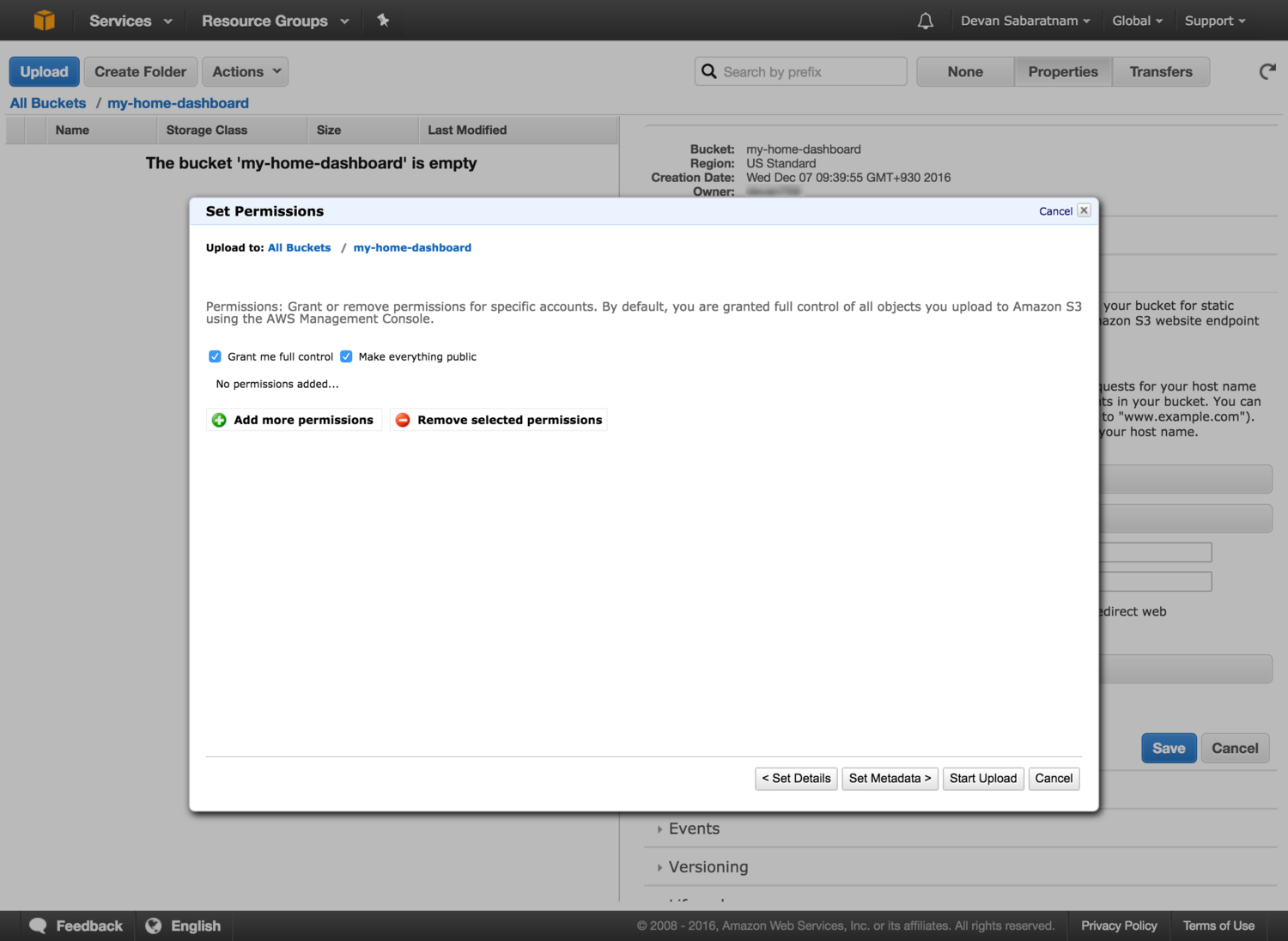Click the pin shortcut icon in the navbar
1288x941 pixels.
coord(383,20)
